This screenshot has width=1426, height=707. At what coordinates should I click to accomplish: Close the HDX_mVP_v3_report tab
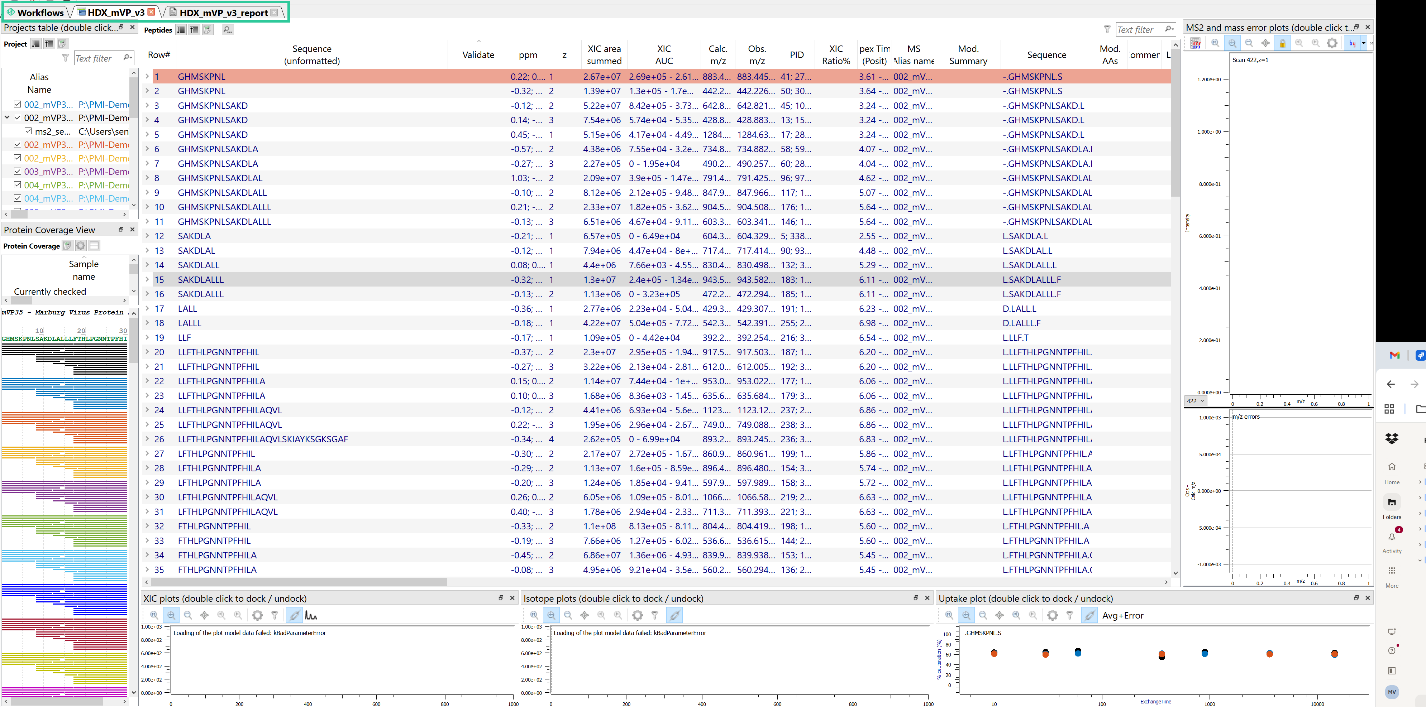point(274,13)
